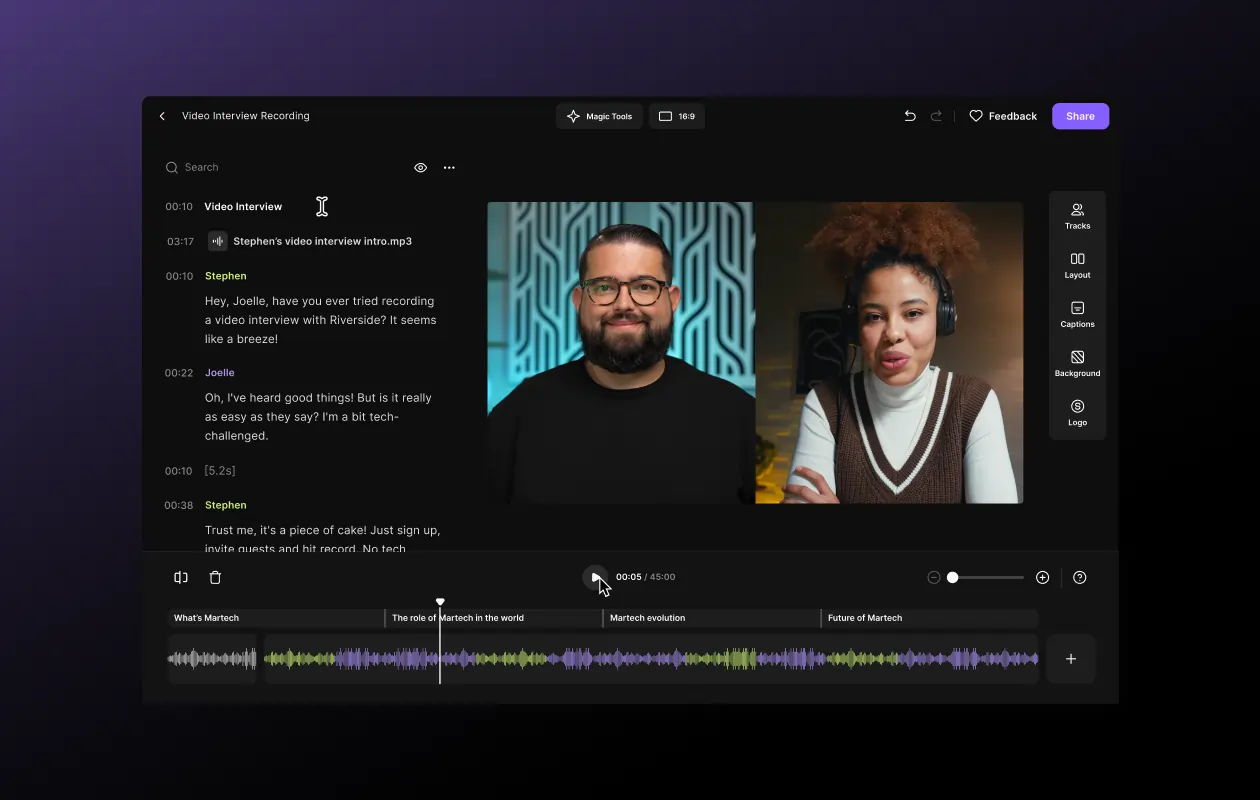Open the Tracks panel
1260x800 pixels.
tap(1077, 216)
